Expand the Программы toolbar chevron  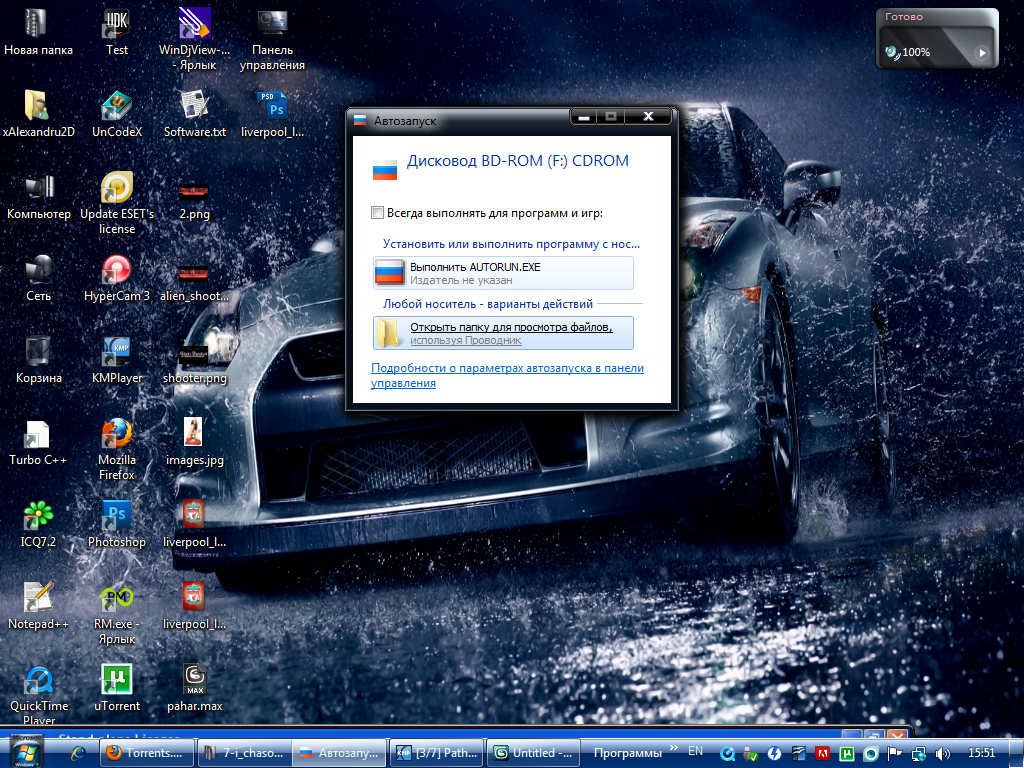(673, 748)
